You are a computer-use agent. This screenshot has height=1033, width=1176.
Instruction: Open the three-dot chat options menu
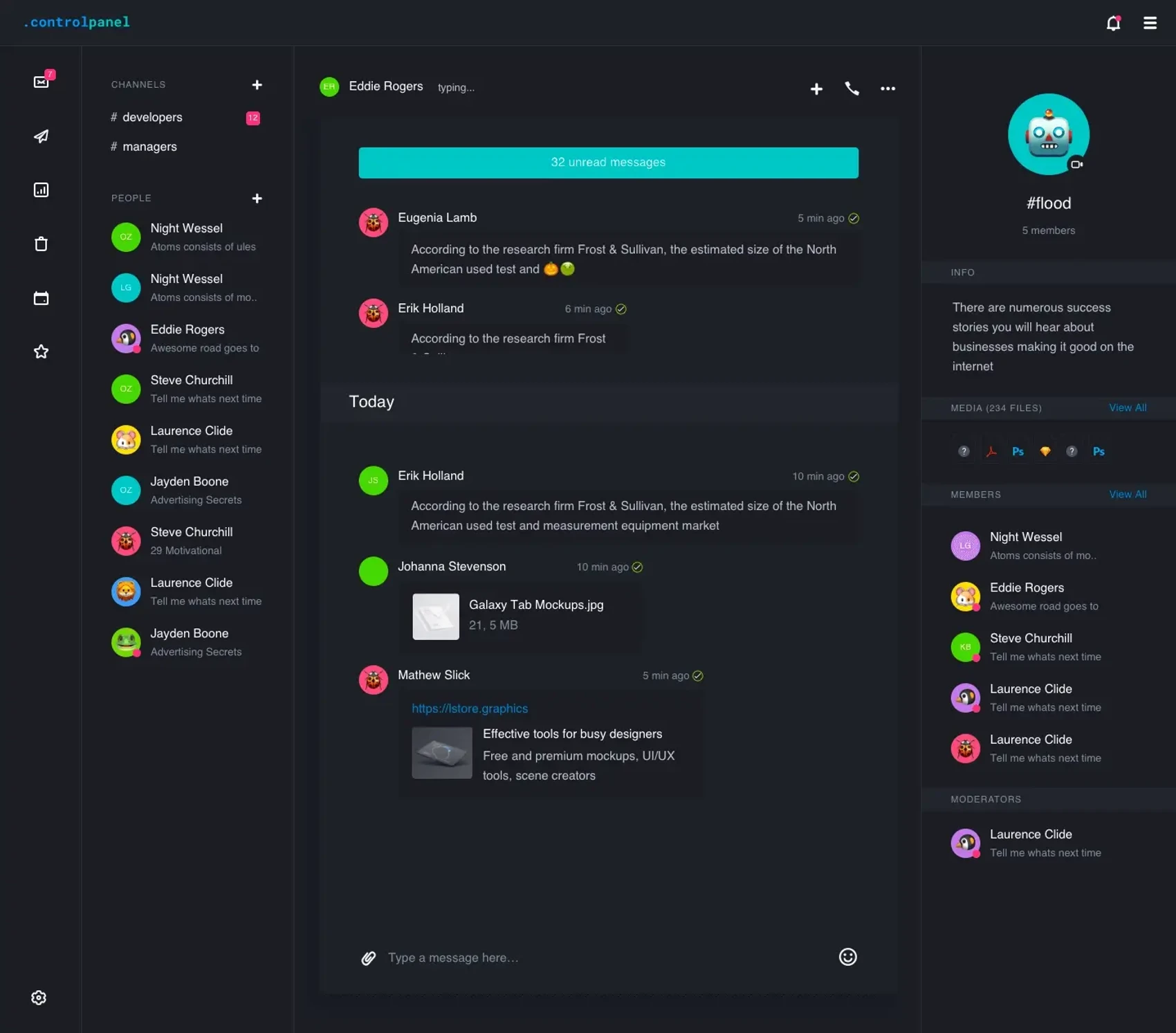pyautogui.click(x=888, y=89)
